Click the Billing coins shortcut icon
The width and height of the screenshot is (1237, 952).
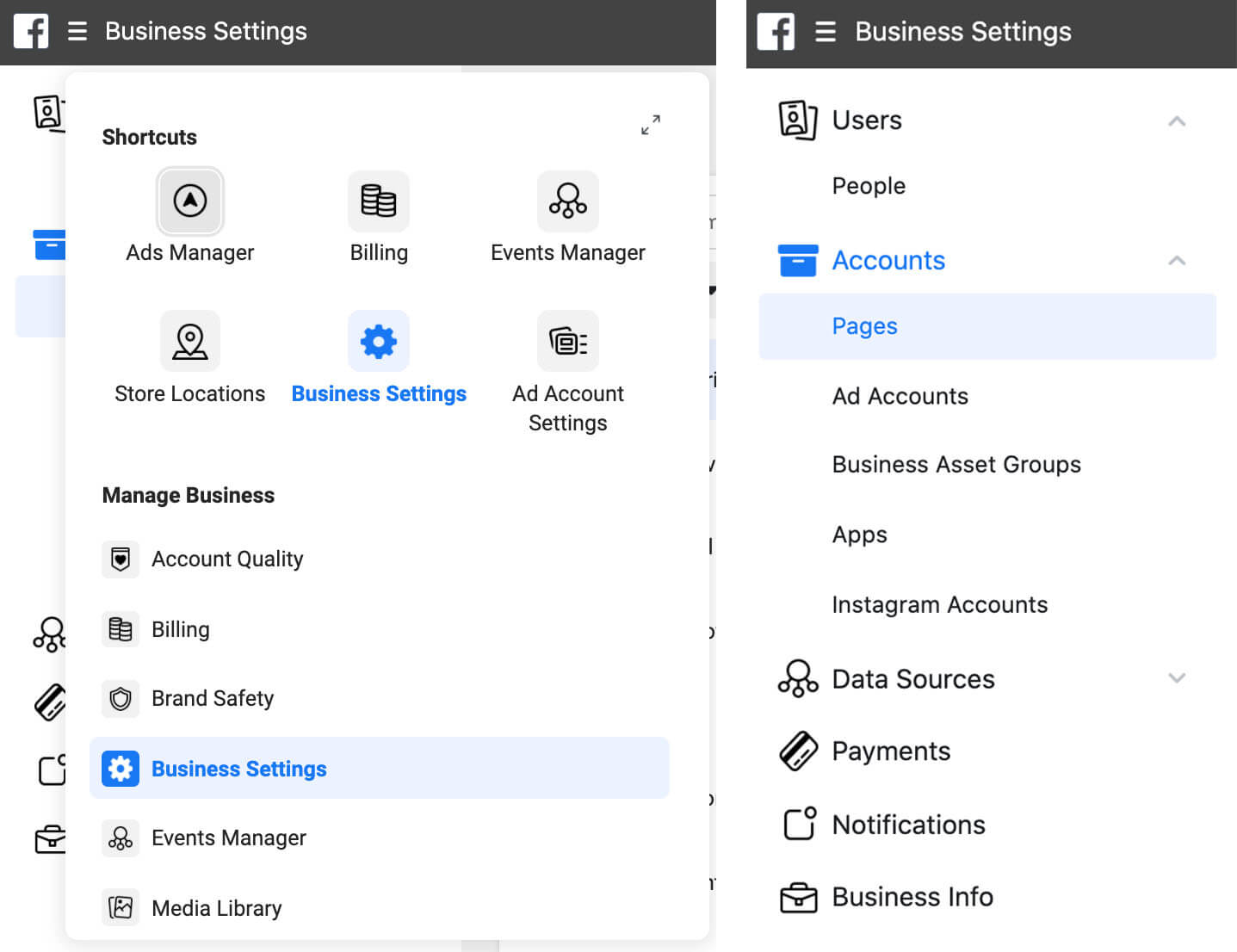pyautogui.click(x=379, y=201)
